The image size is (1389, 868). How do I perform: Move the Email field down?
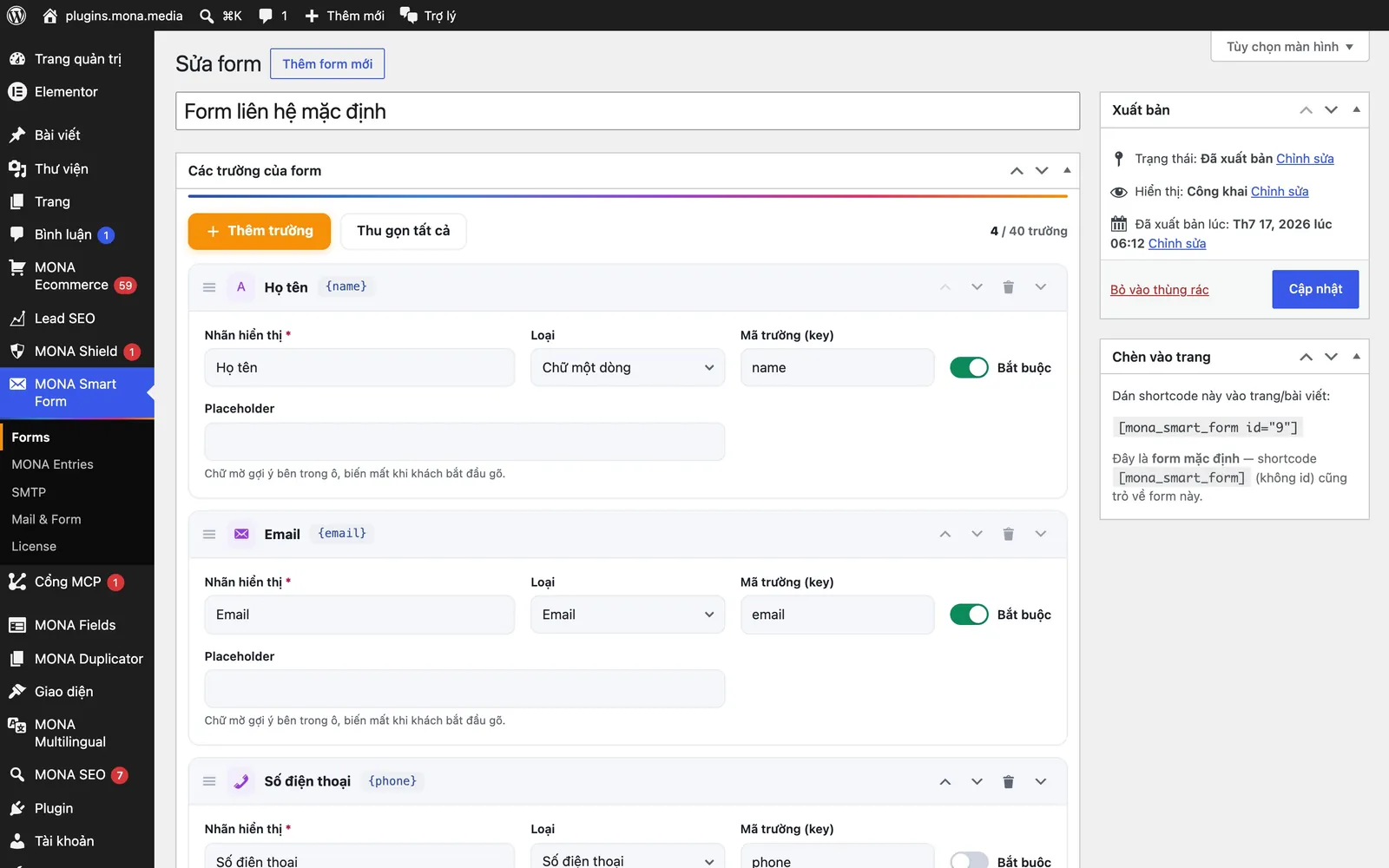(977, 534)
